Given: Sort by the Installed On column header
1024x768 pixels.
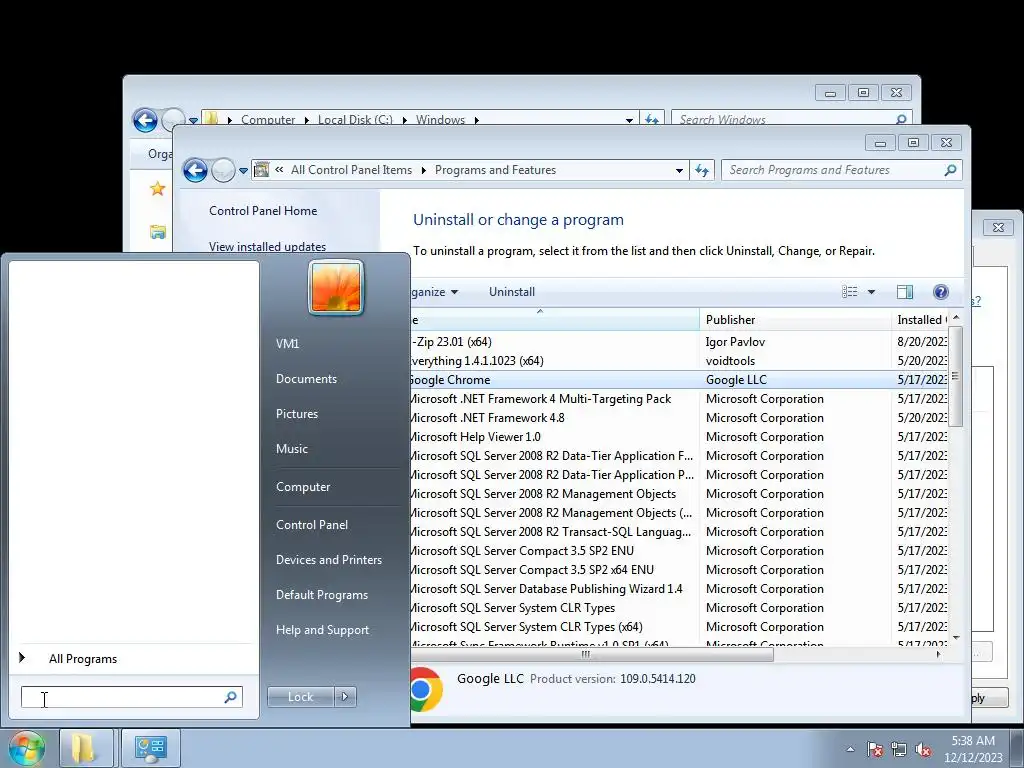Looking at the screenshot, I should pyautogui.click(x=920, y=319).
